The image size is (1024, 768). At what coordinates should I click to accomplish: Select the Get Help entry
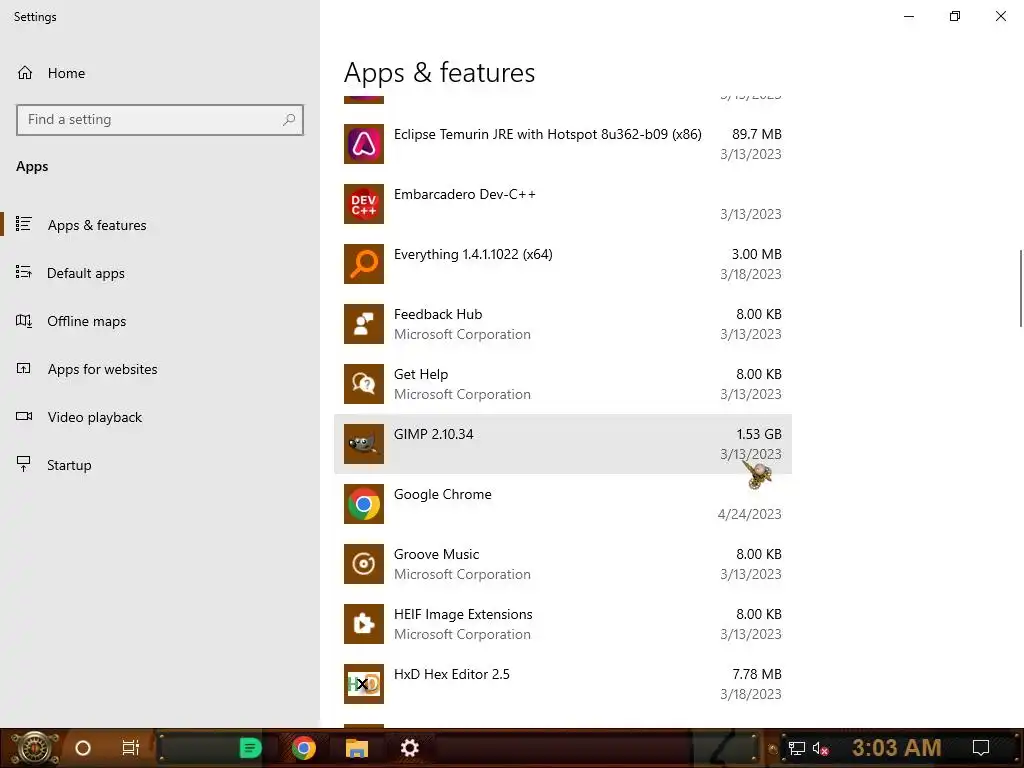[563, 384]
